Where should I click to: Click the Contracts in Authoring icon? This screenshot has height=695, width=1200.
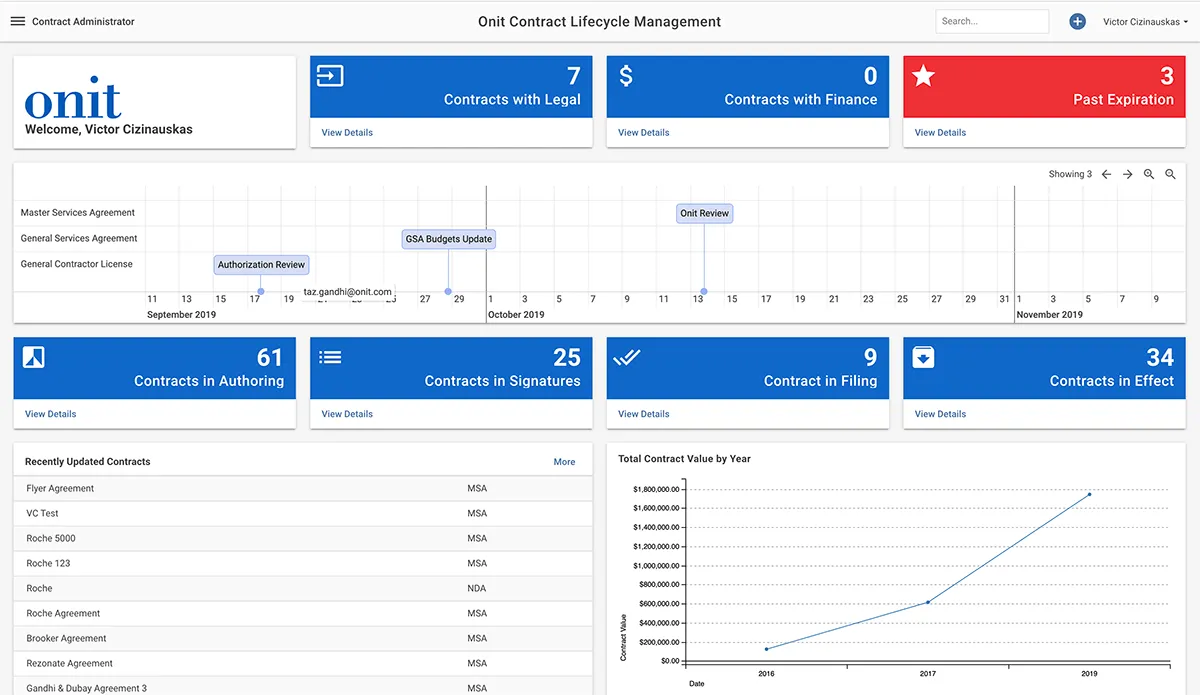(34, 357)
